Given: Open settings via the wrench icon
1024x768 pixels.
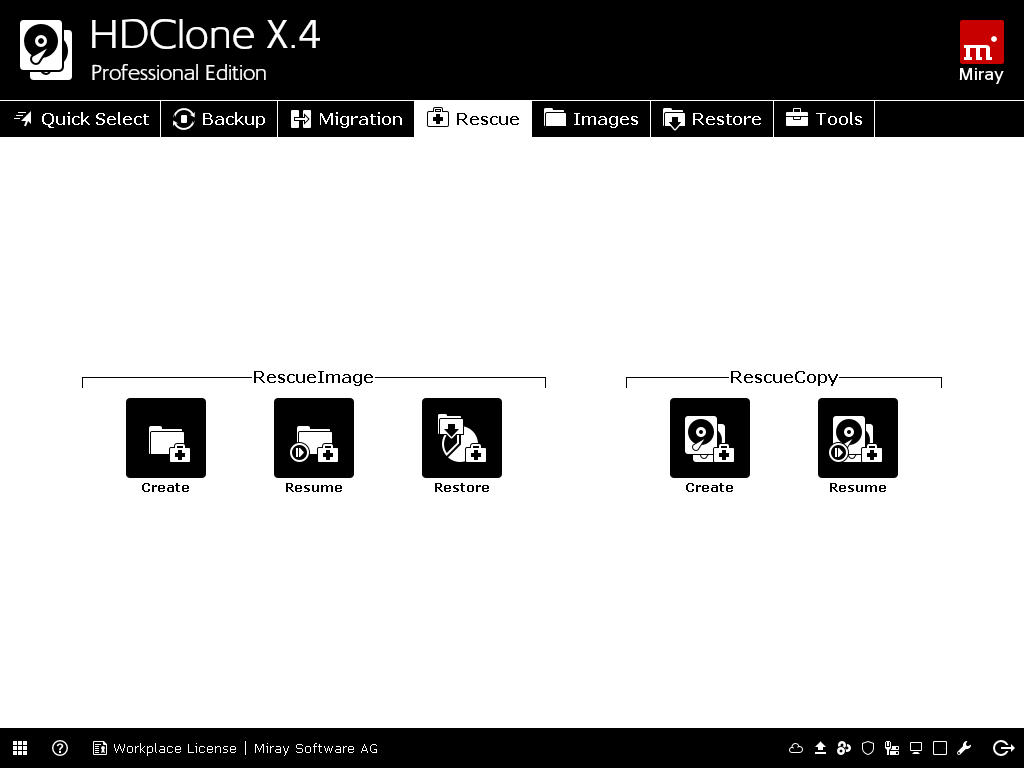Looking at the screenshot, I should 965,748.
